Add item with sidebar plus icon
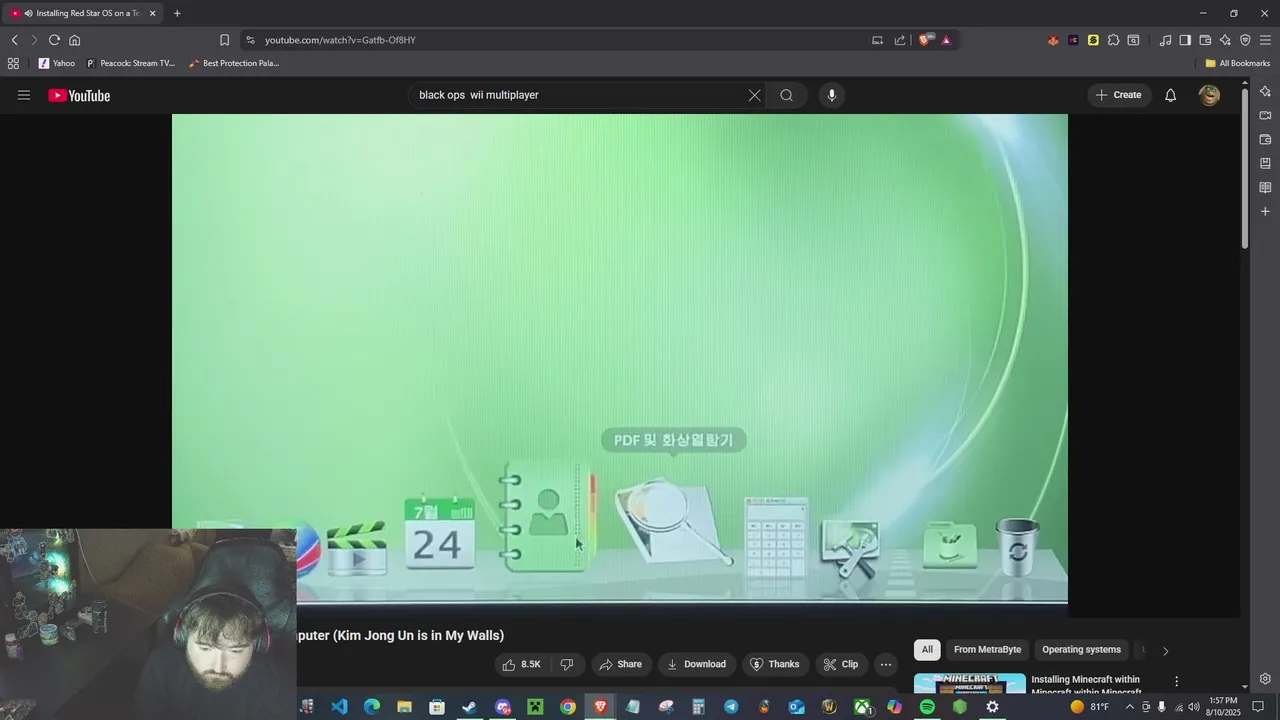 [1265, 211]
